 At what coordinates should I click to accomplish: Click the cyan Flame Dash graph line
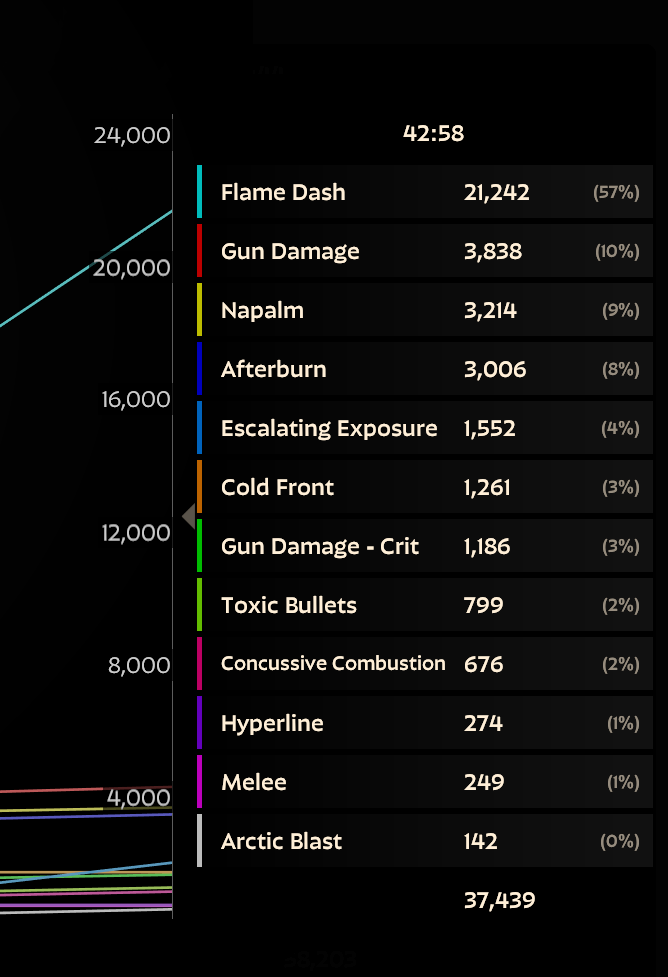pos(86,269)
